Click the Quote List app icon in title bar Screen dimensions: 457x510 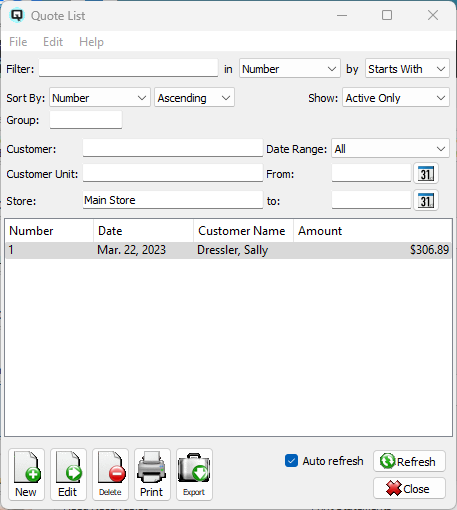coord(17,15)
